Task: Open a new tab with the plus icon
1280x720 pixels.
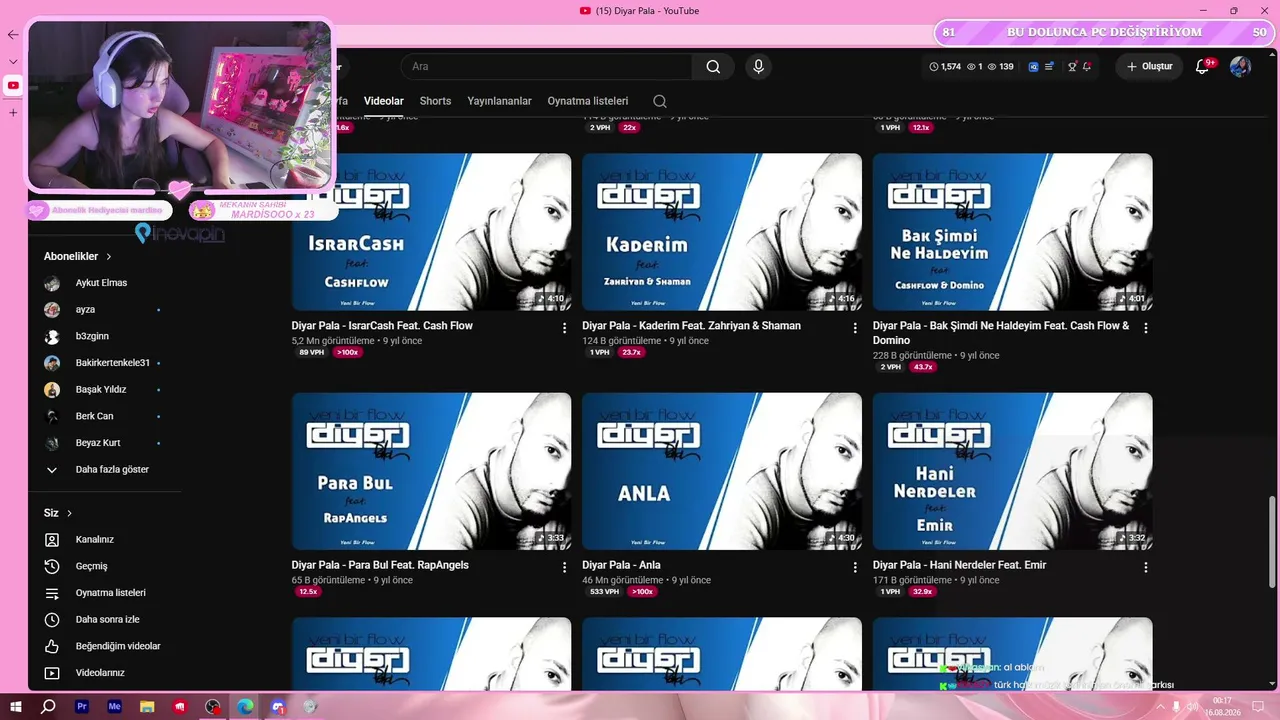Action: click(13, 112)
